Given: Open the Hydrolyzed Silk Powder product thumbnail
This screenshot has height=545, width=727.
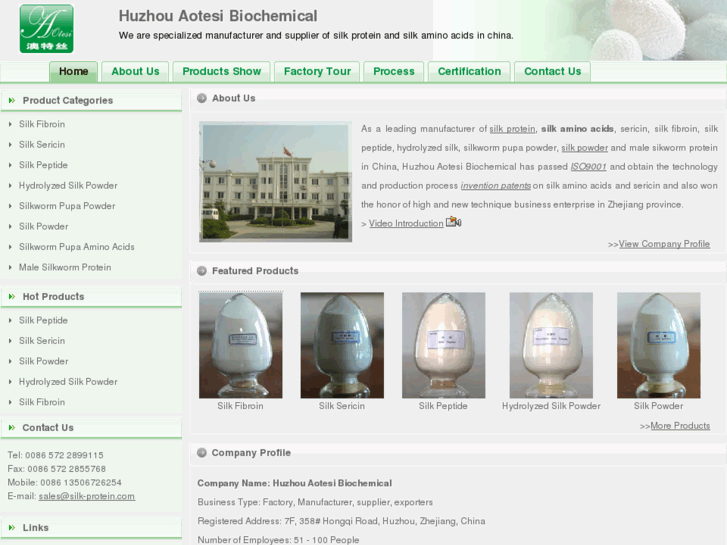Looking at the screenshot, I should click(x=551, y=345).
